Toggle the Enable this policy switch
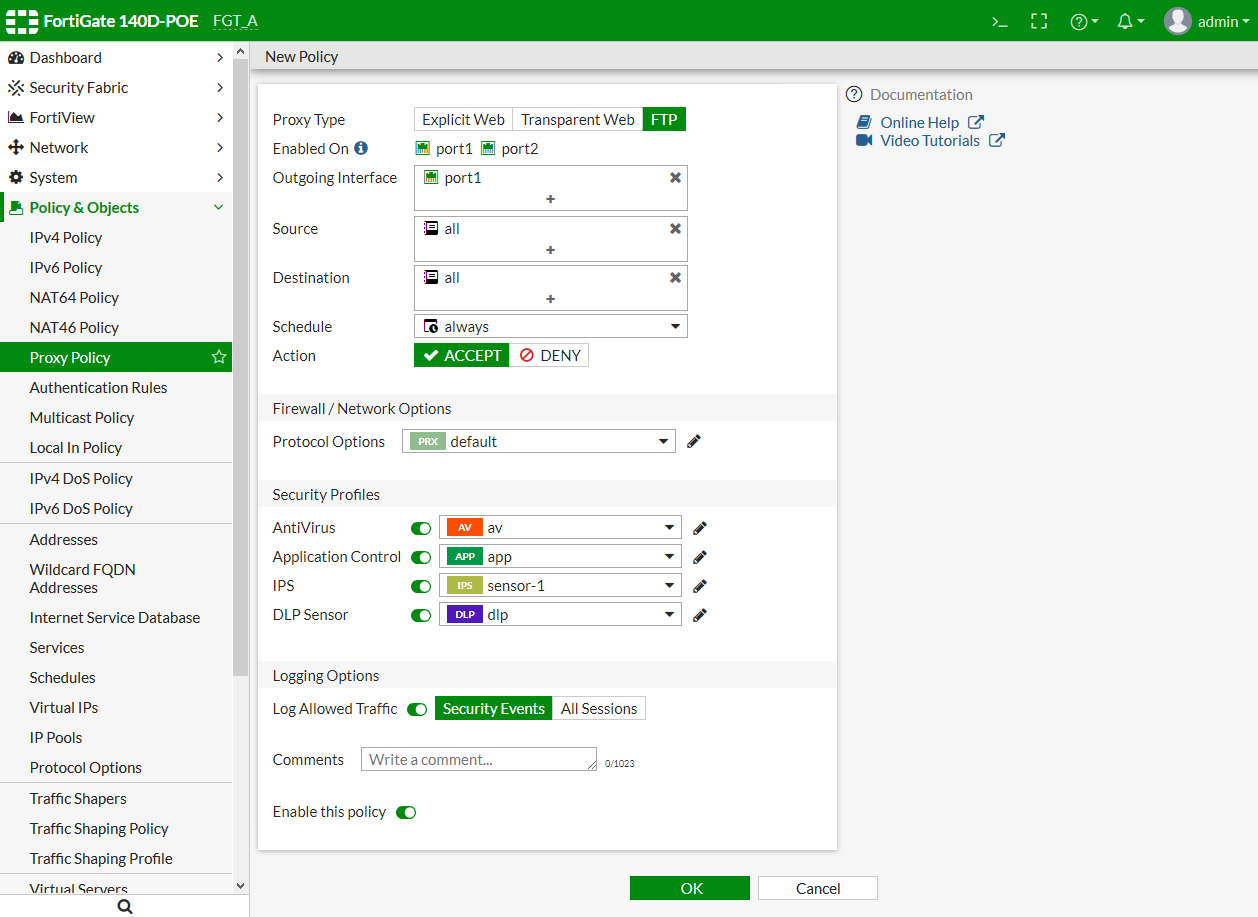Image resolution: width=1258 pixels, height=917 pixels. [x=406, y=812]
